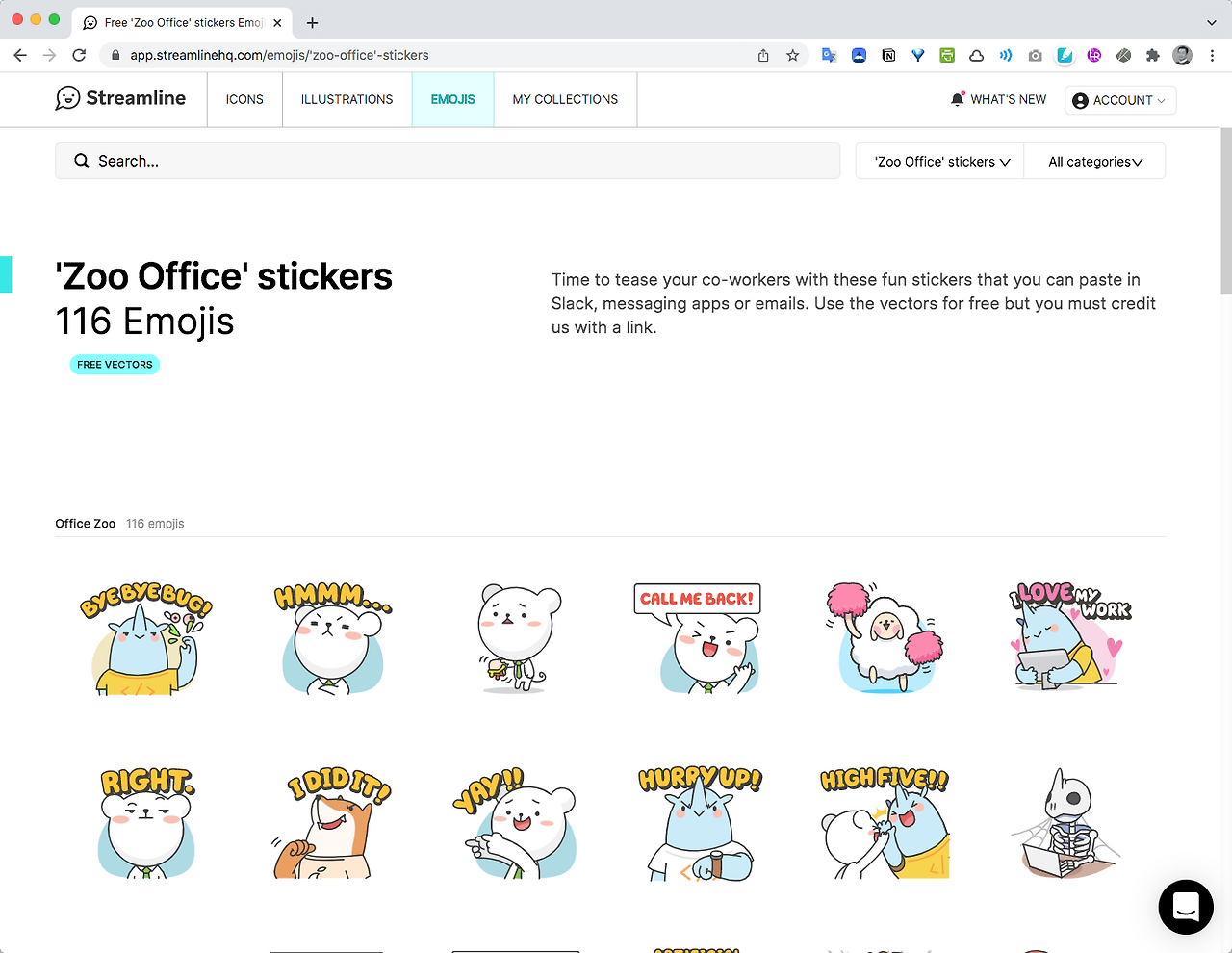Open the 'Hurry Up!' narwhal sticker
Image resolution: width=1232 pixels, height=953 pixels.
[700, 823]
